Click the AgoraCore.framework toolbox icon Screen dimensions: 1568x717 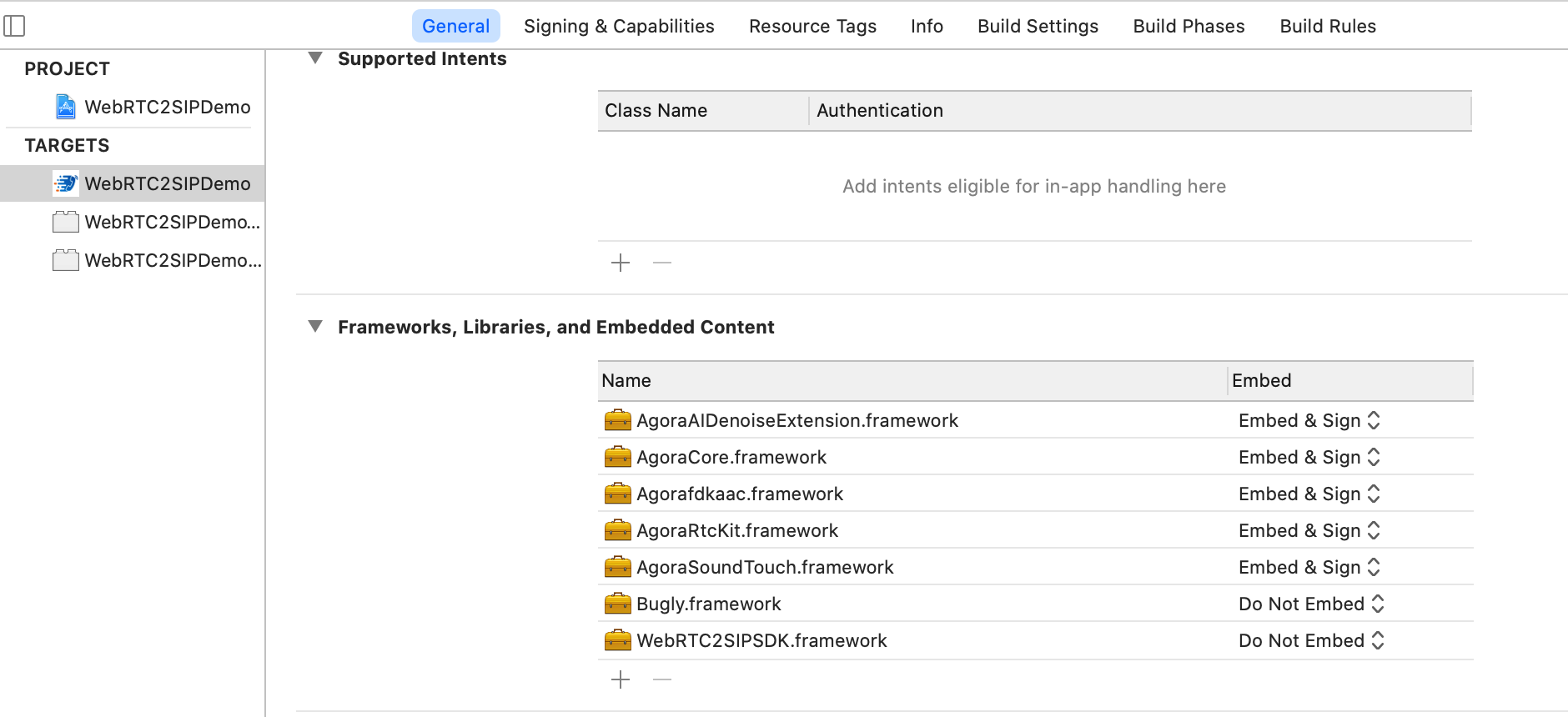[617, 457]
